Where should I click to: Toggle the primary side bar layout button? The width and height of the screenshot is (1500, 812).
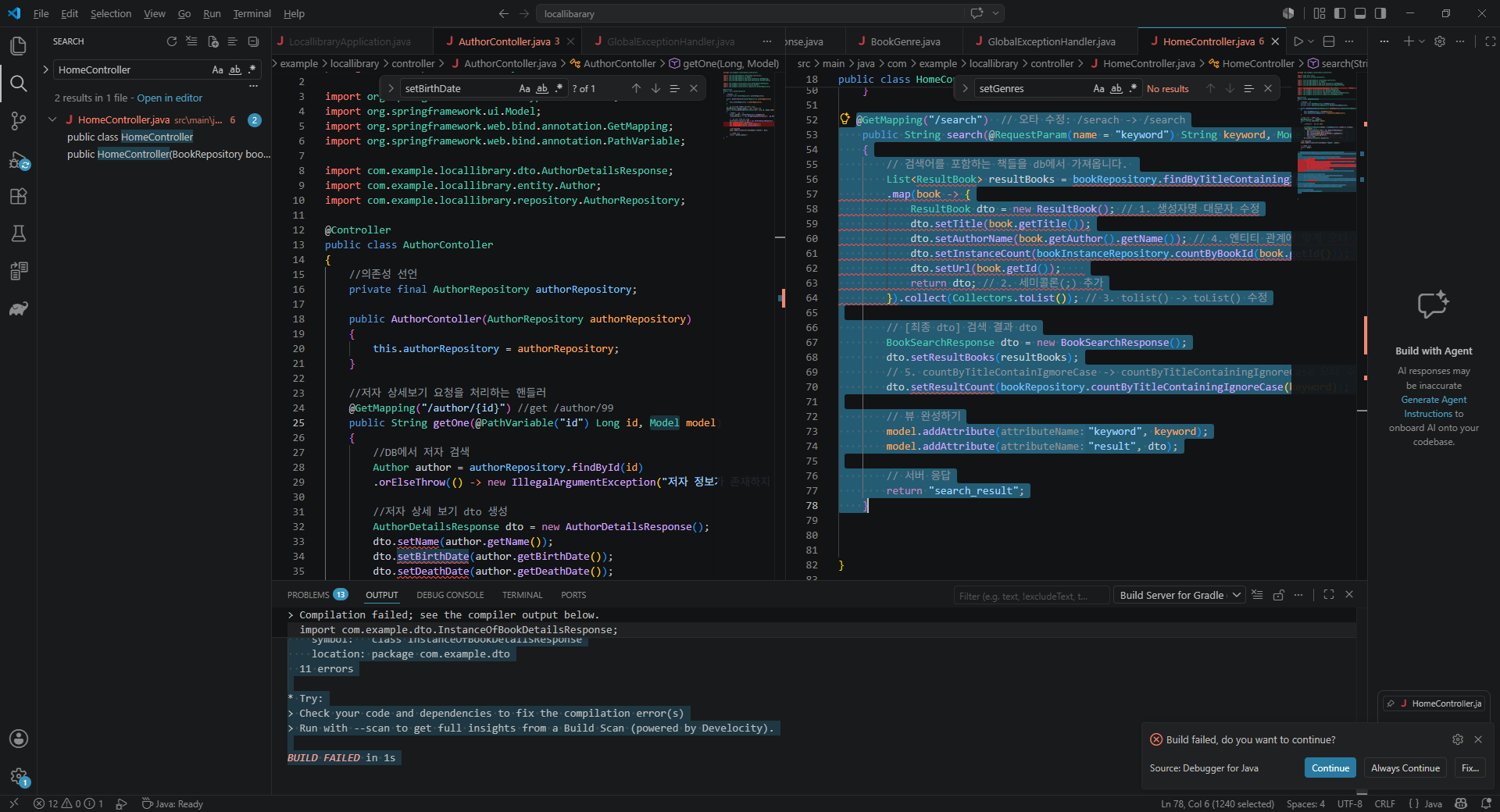tap(1340, 13)
